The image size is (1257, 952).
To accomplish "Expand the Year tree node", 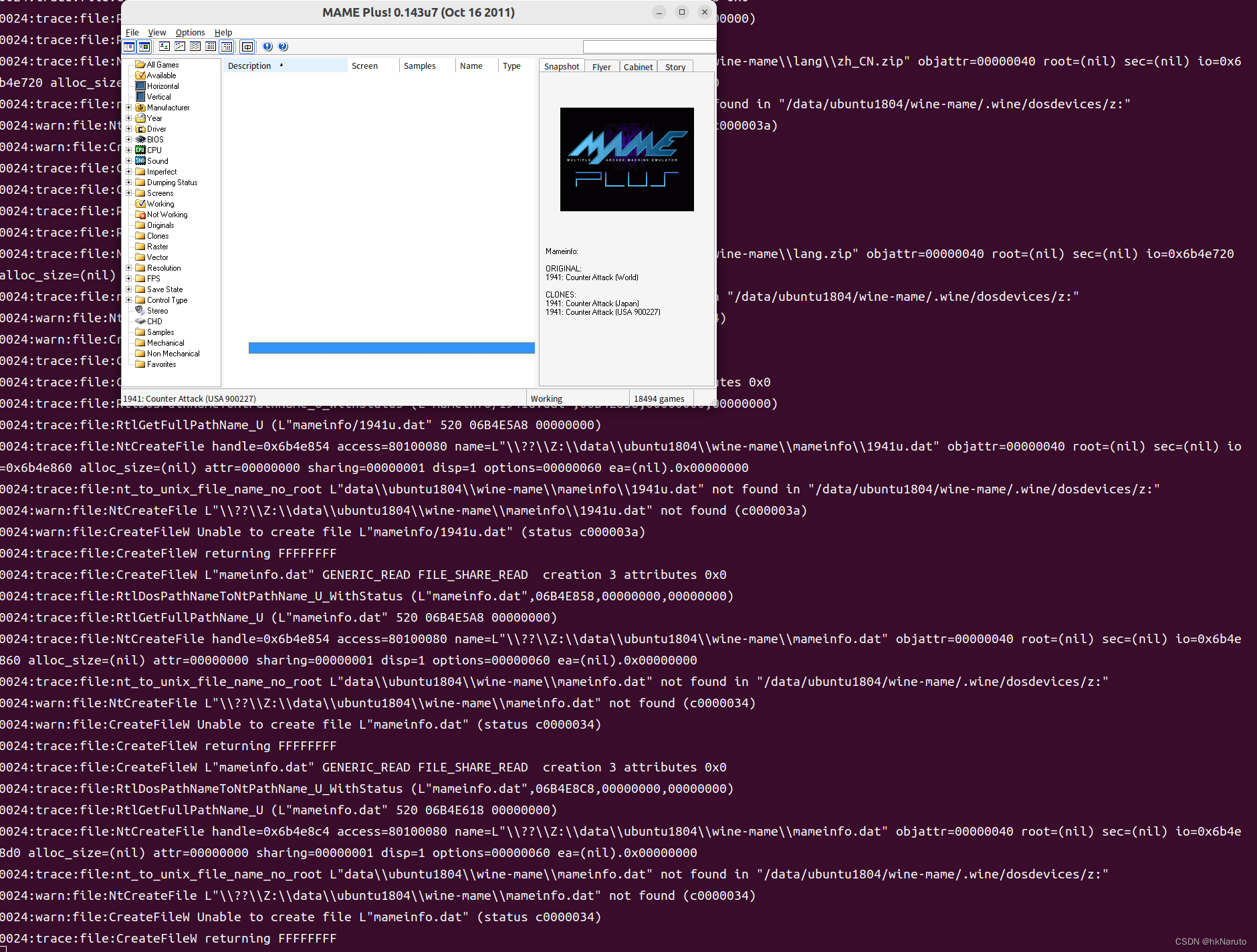I will tap(129, 118).
